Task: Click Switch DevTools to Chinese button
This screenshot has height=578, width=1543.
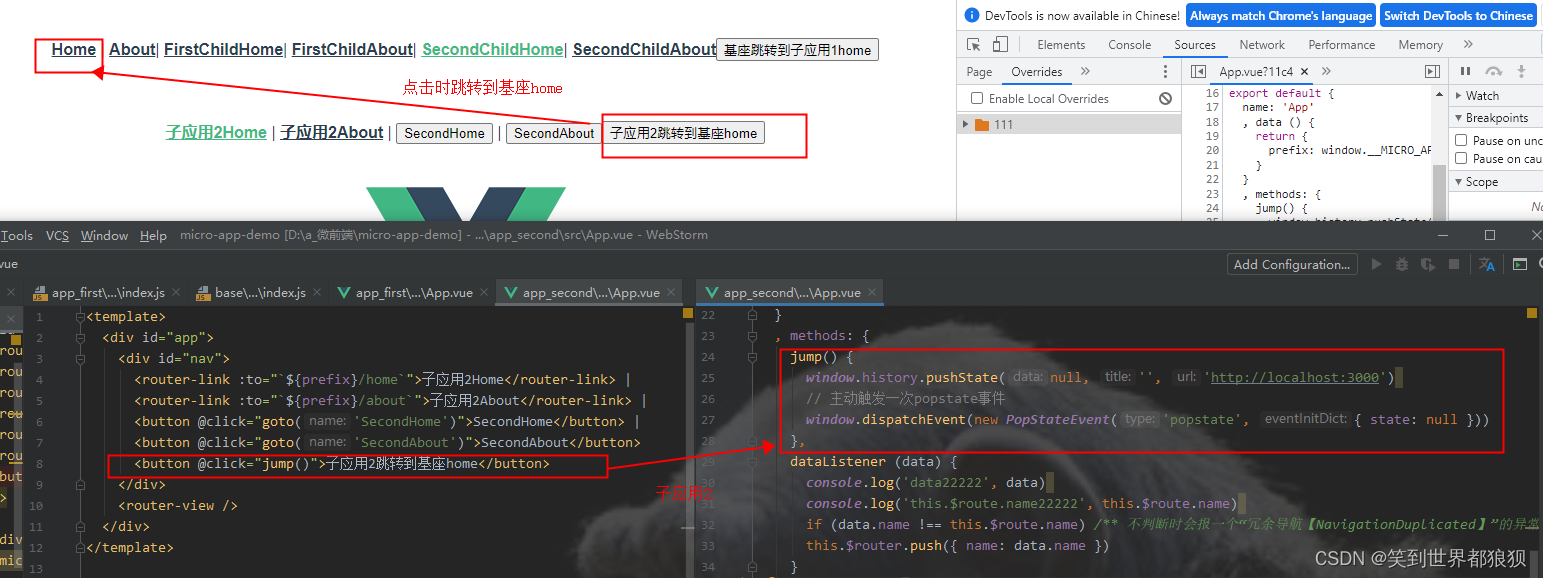Action: 1458,15
